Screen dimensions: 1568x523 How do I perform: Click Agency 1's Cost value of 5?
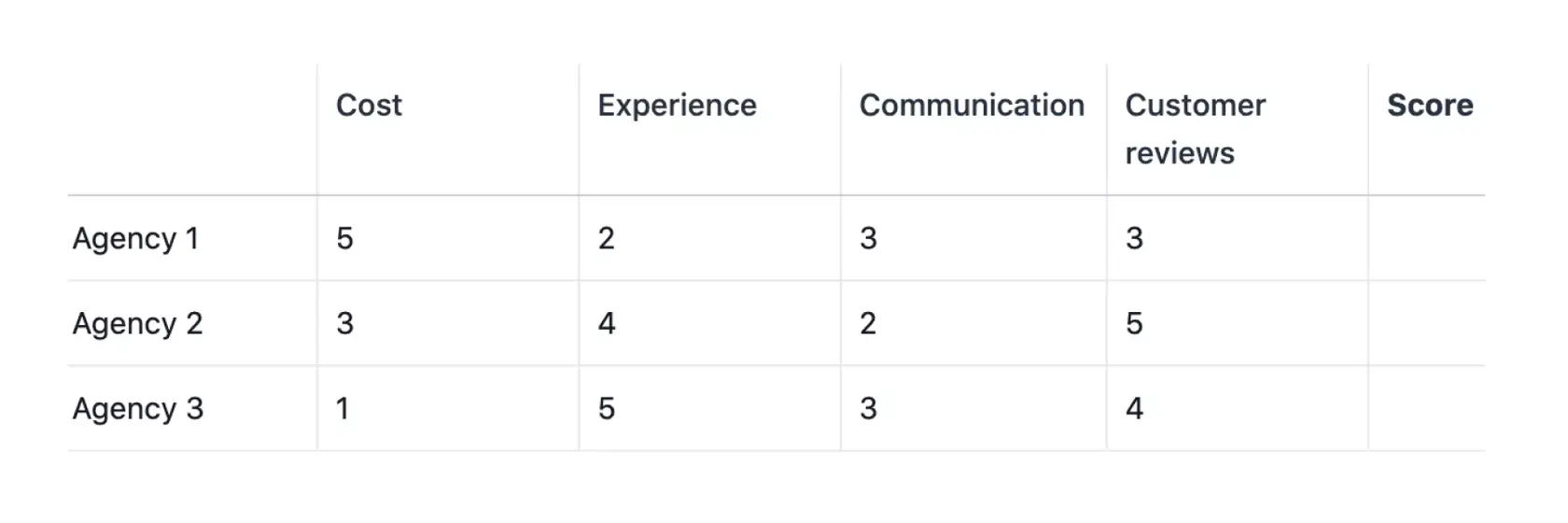(344, 239)
